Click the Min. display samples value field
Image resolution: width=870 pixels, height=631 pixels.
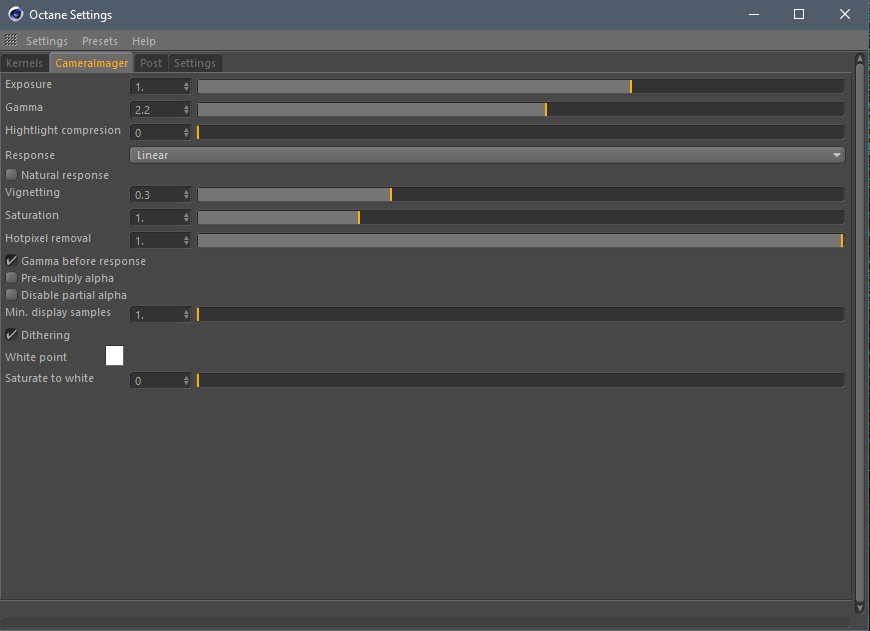coord(156,315)
